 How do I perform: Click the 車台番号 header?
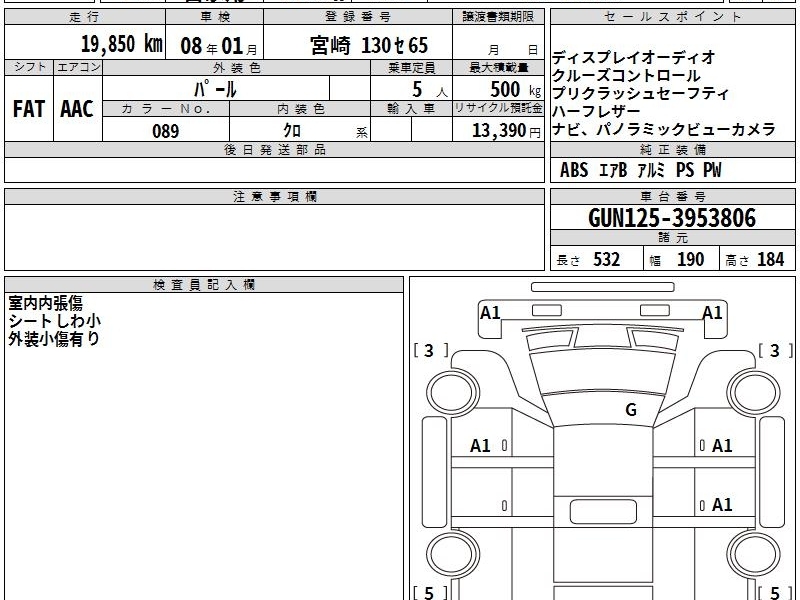(672, 197)
